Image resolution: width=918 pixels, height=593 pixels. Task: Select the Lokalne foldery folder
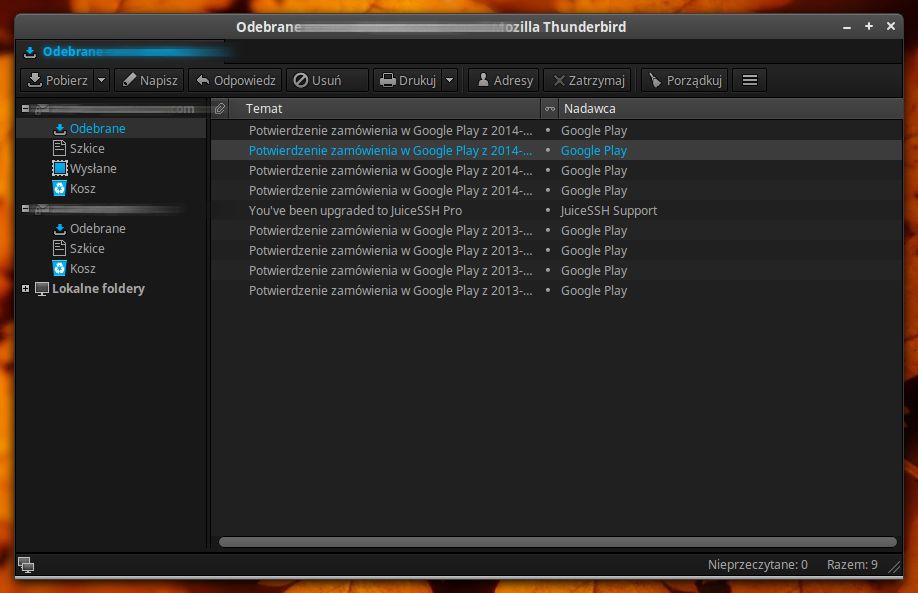(x=98, y=289)
